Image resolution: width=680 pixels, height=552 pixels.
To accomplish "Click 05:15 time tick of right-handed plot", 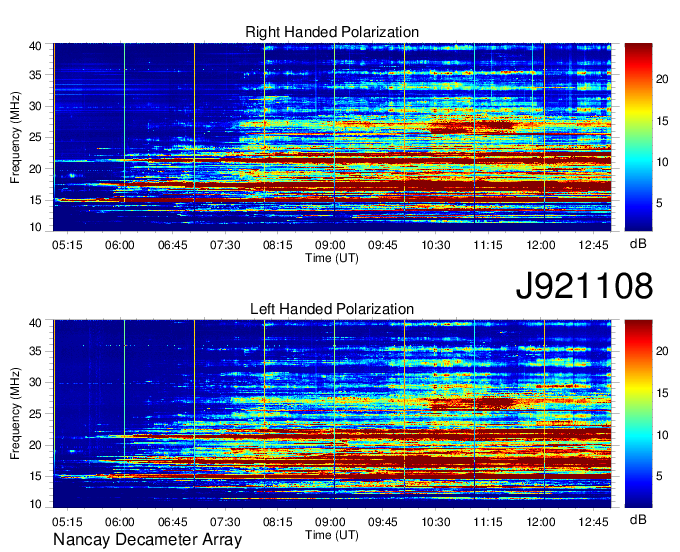I will click(x=67, y=245).
